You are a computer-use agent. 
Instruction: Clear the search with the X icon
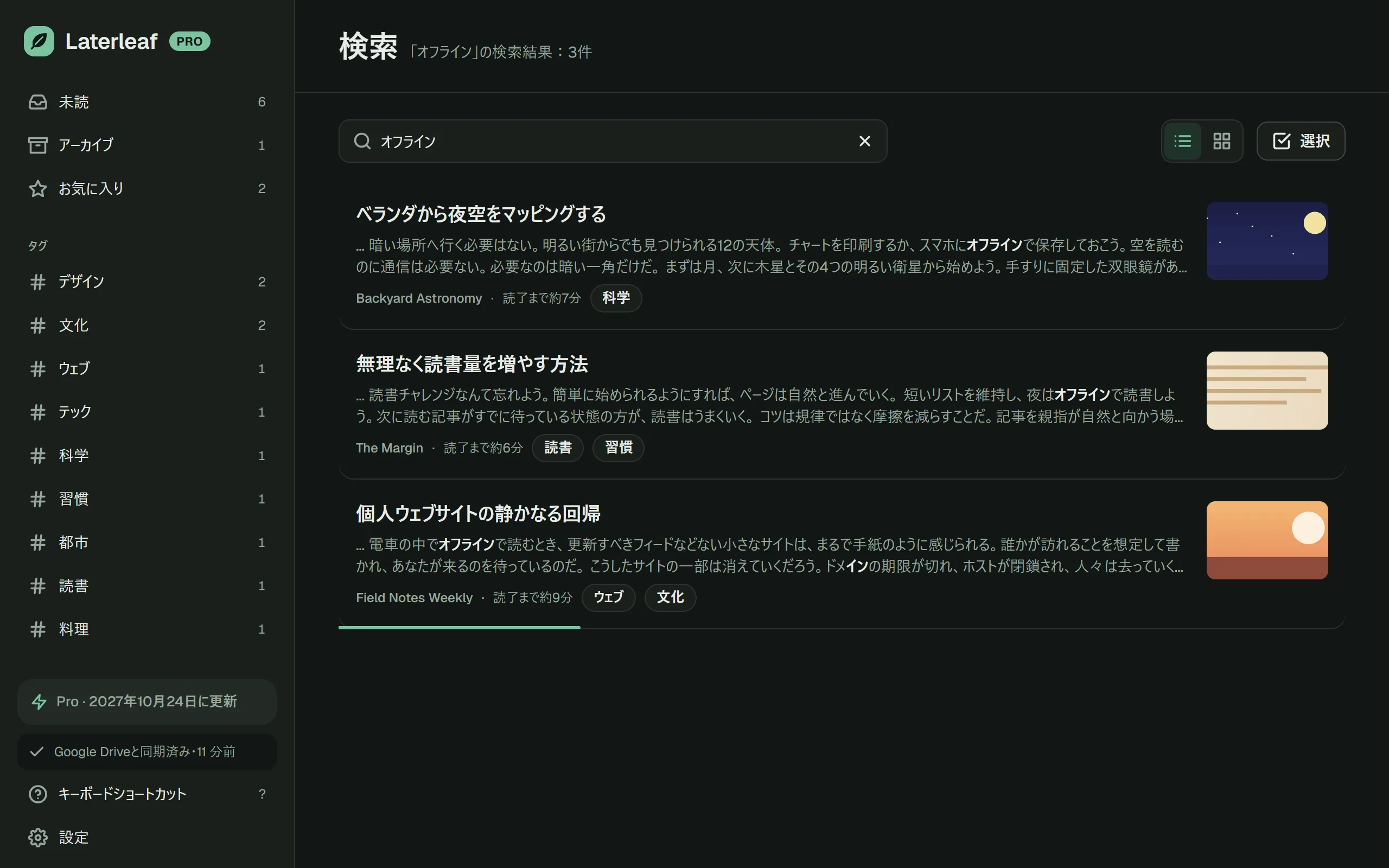pos(864,141)
